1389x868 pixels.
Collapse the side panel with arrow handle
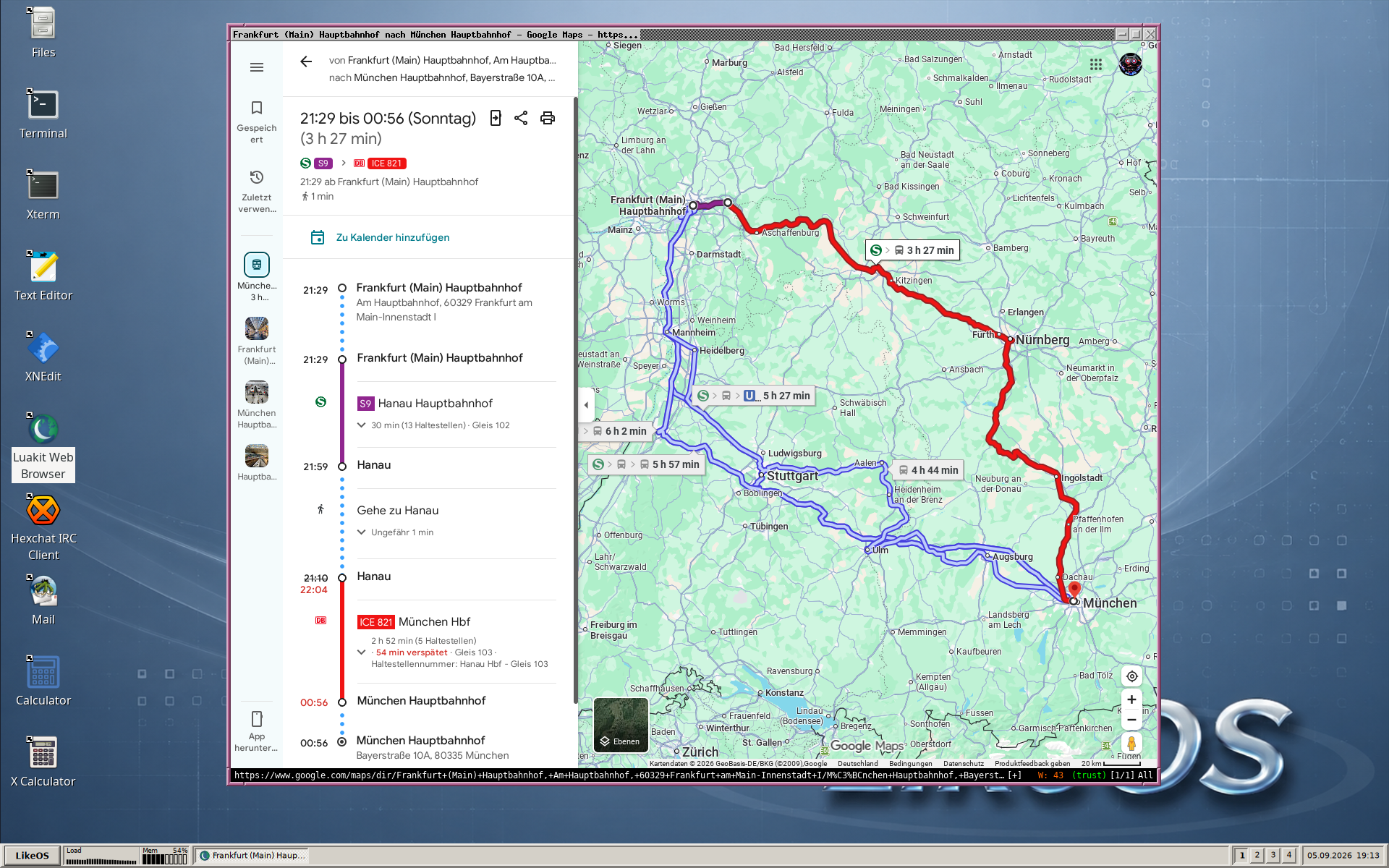pos(586,405)
